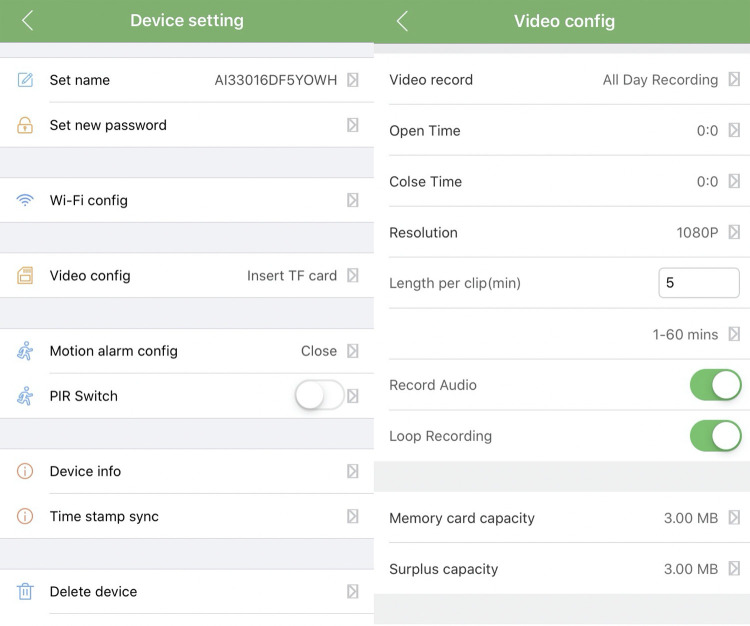Enable the PIR Switch toggle

pos(320,396)
